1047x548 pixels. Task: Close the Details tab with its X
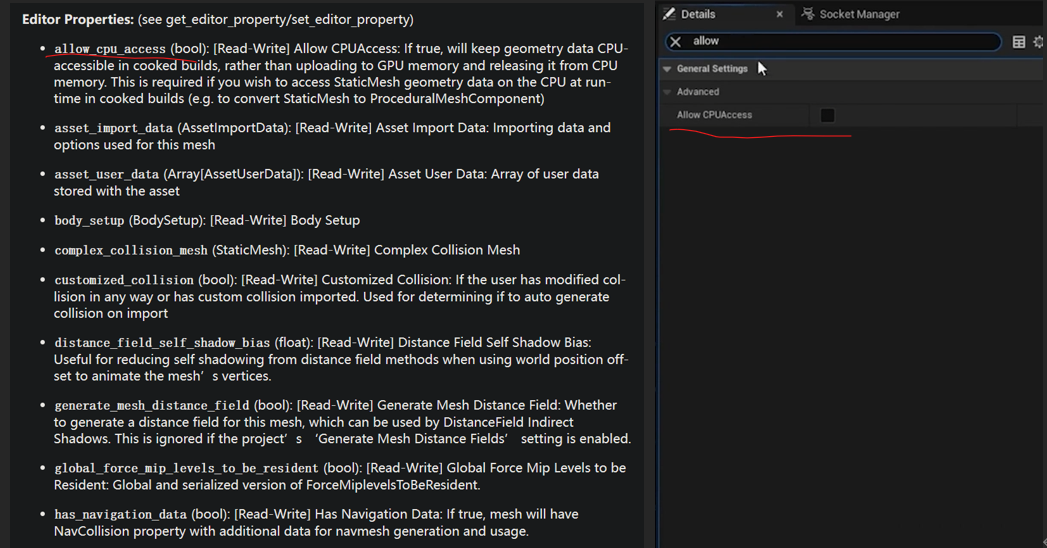click(779, 14)
